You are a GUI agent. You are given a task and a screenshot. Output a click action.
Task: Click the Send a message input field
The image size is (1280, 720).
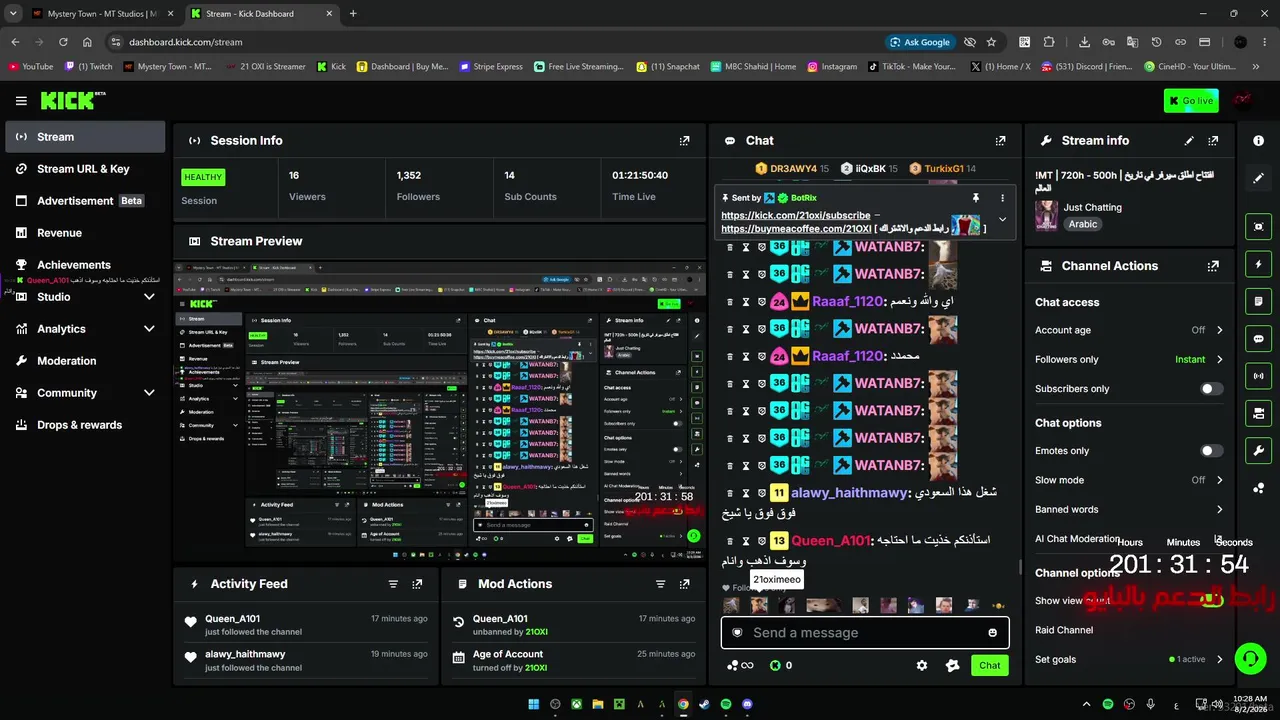pos(865,633)
